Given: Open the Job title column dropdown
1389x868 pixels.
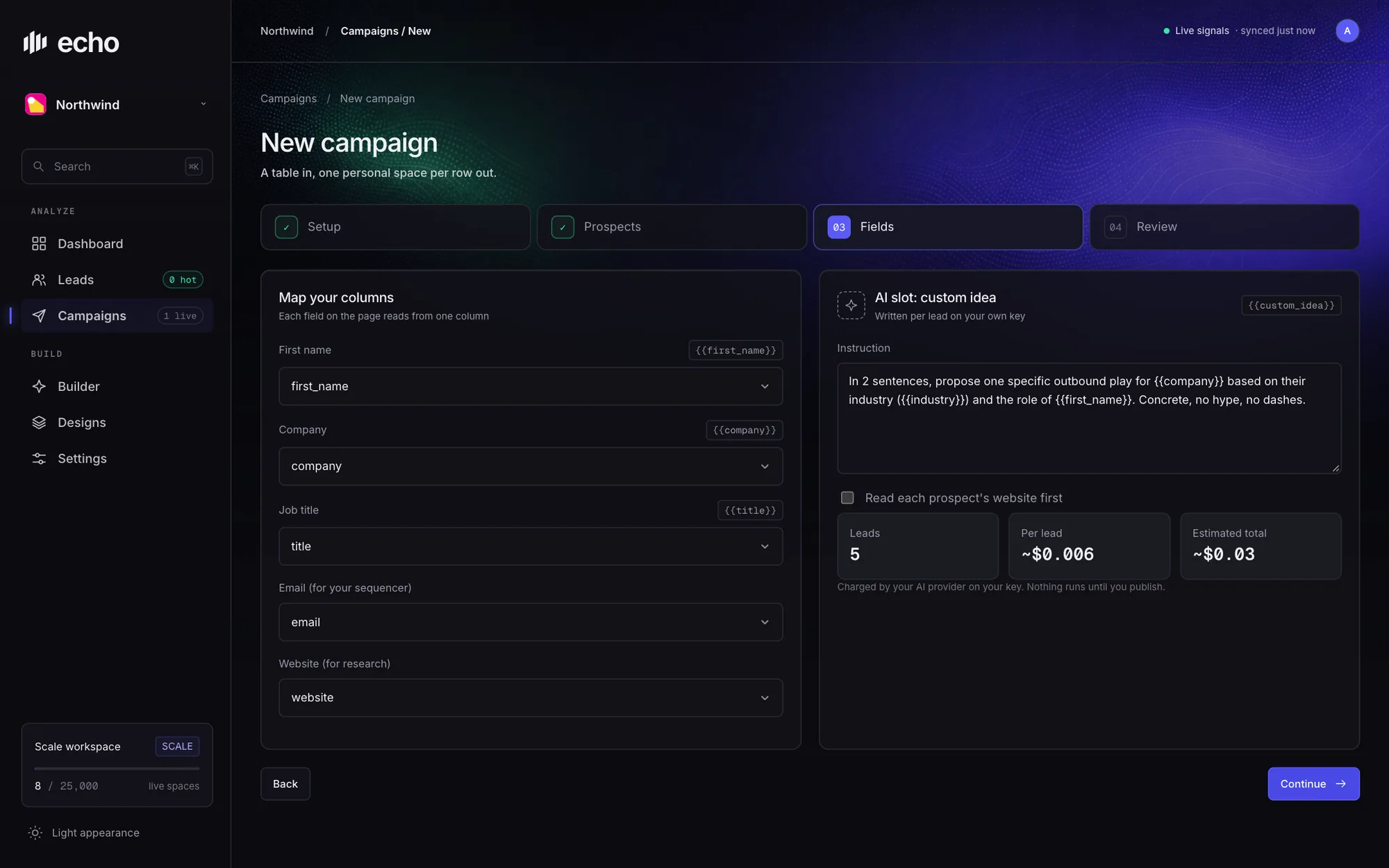Looking at the screenshot, I should tap(531, 546).
